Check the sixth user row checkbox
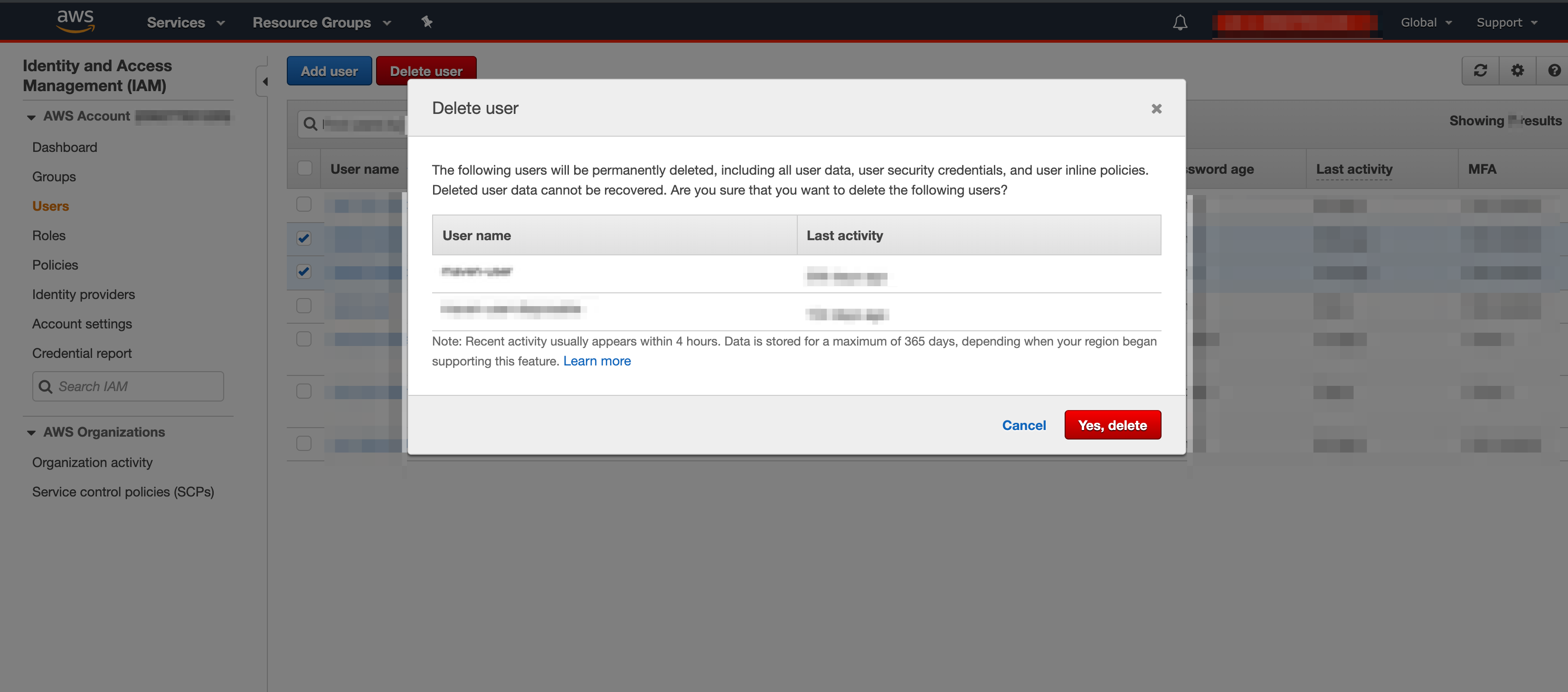1568x692 pixels. (x=304, y=391)
